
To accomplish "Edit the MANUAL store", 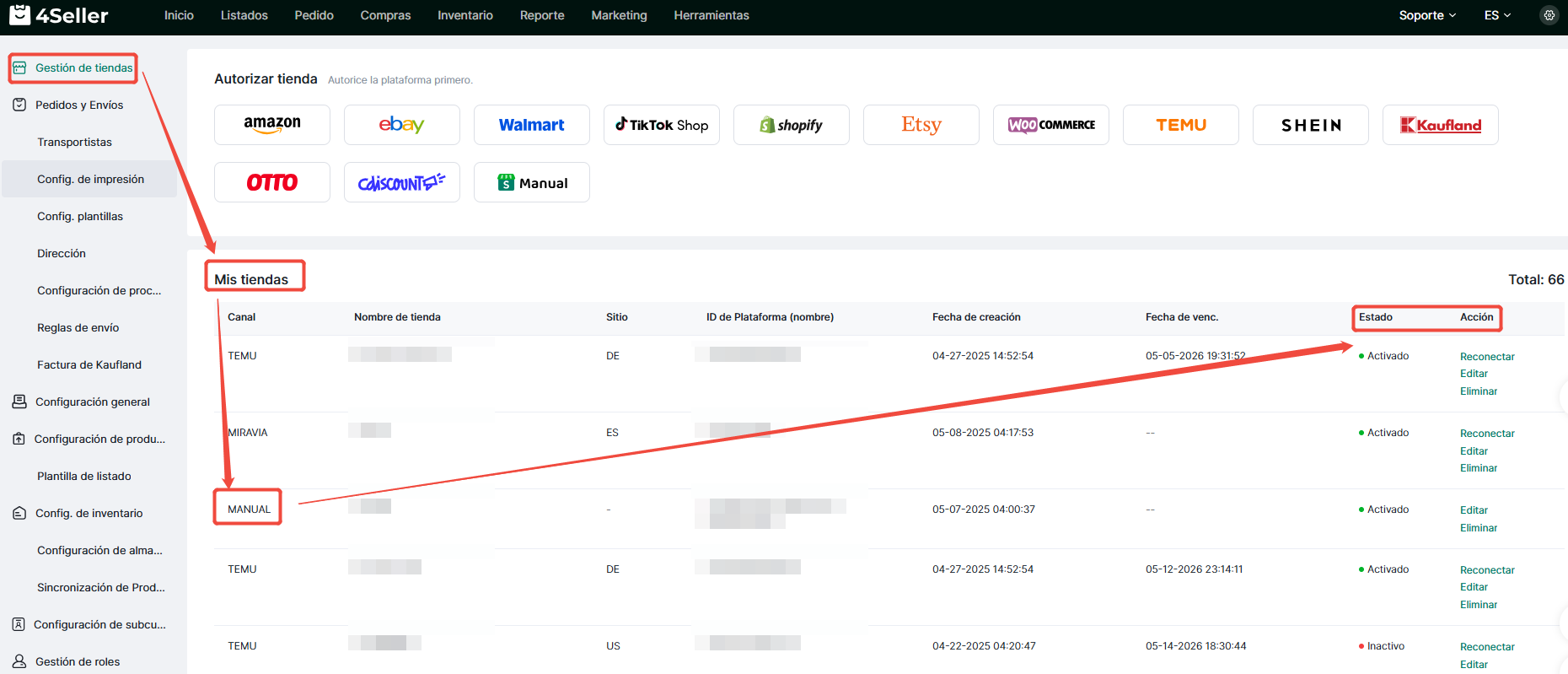I will [1474, 510].
